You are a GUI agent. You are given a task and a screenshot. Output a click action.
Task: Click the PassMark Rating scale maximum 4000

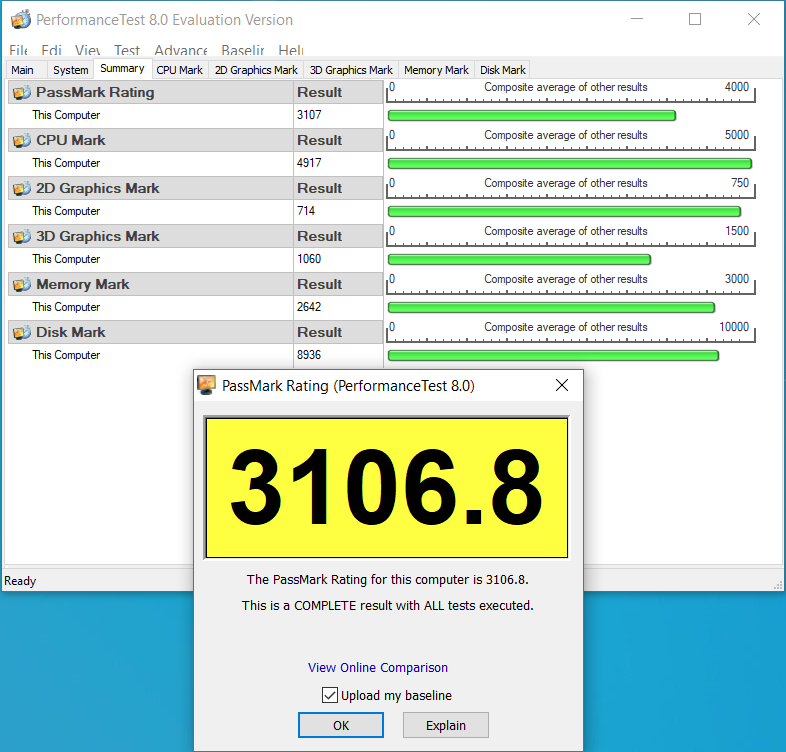click(736, 87)
